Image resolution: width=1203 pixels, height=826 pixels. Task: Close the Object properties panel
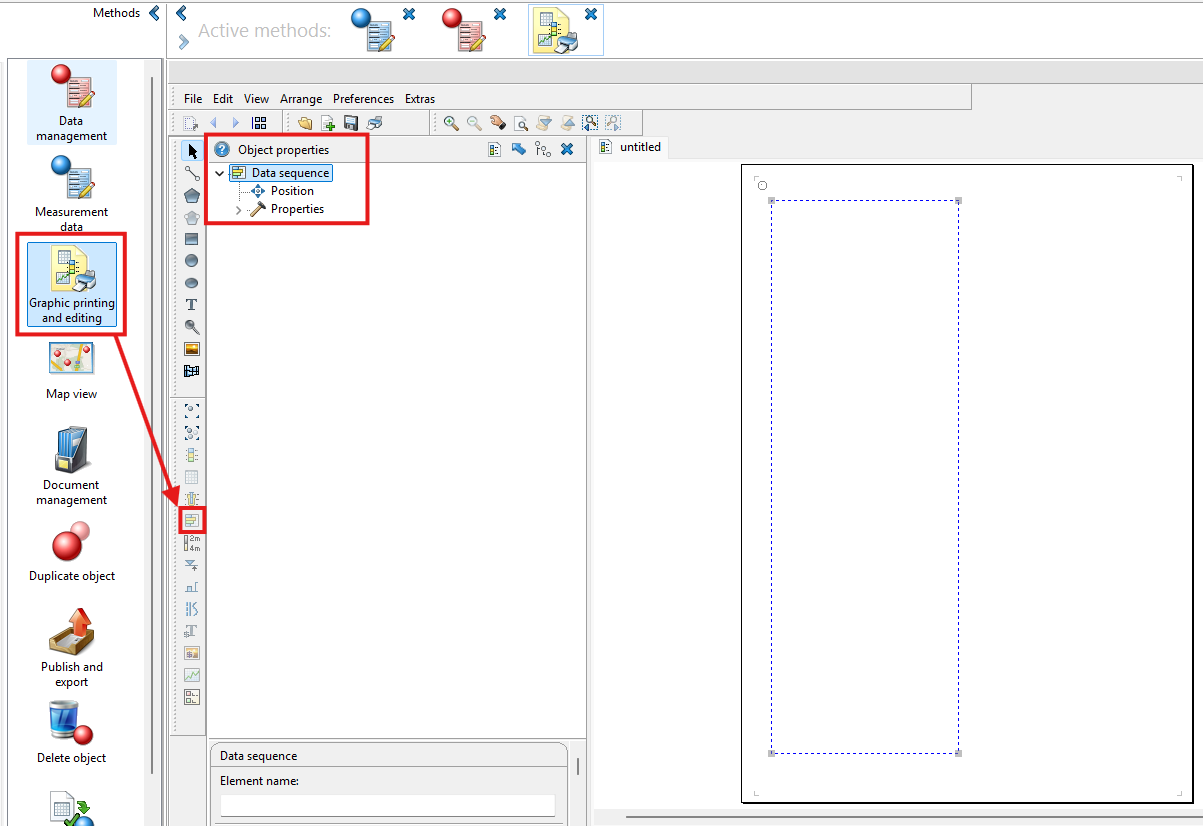tap(567, 150)
